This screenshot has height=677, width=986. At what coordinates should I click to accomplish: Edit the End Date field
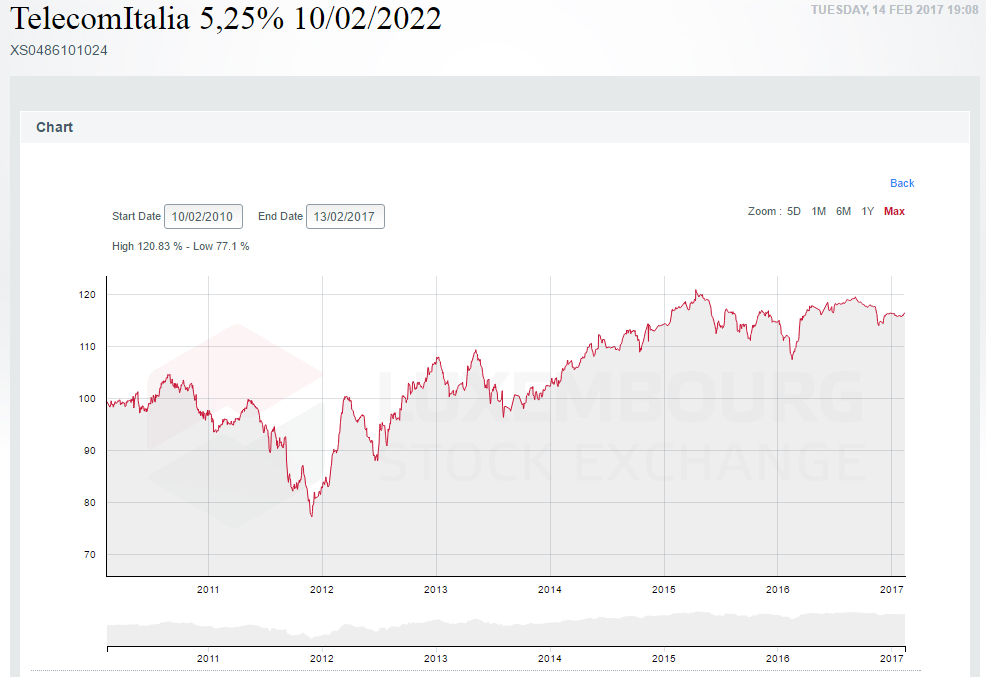pos(345,216)
